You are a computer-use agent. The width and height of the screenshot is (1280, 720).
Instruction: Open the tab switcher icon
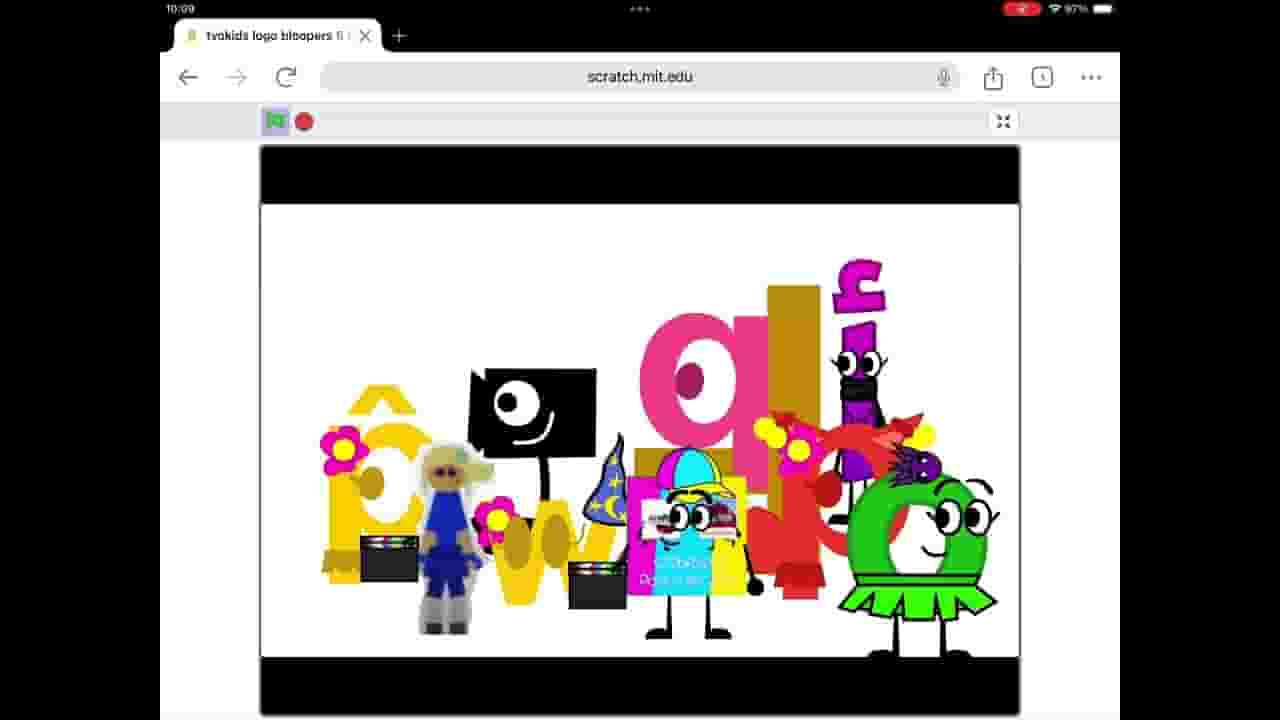(1042, 78)
